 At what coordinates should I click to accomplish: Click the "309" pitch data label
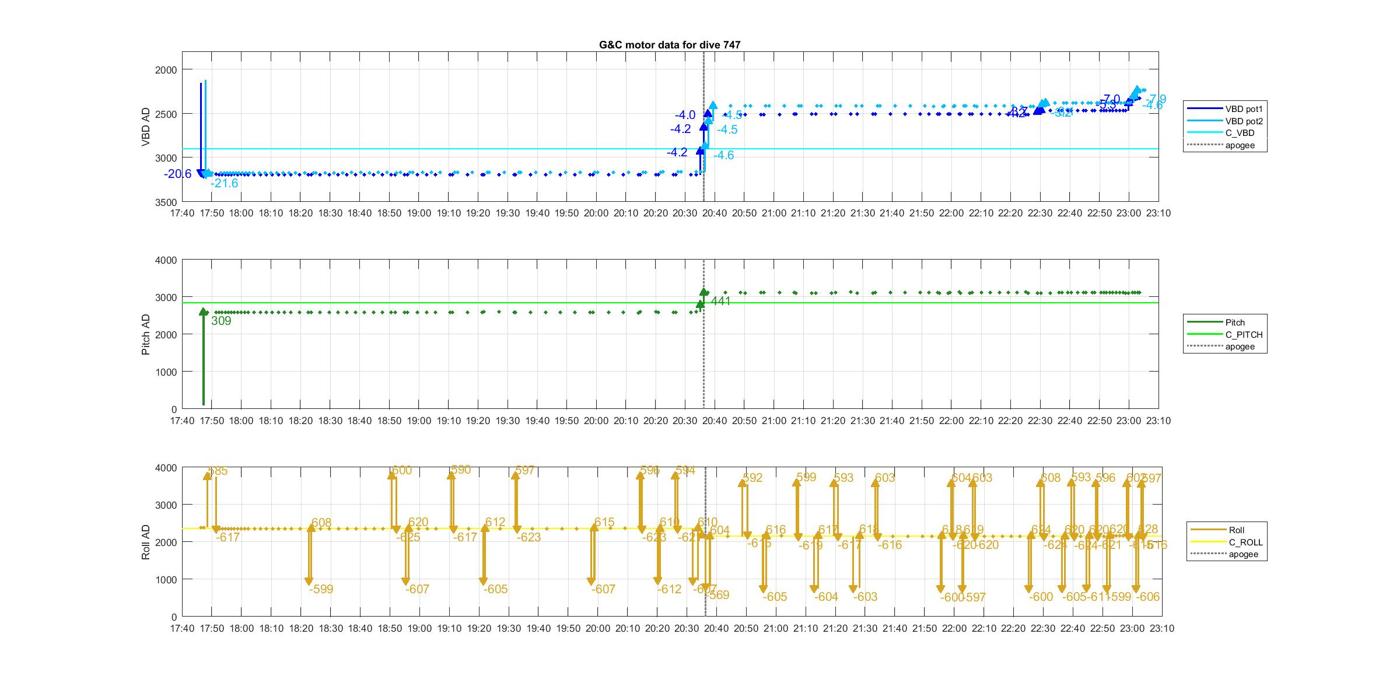tap(221, 321)
